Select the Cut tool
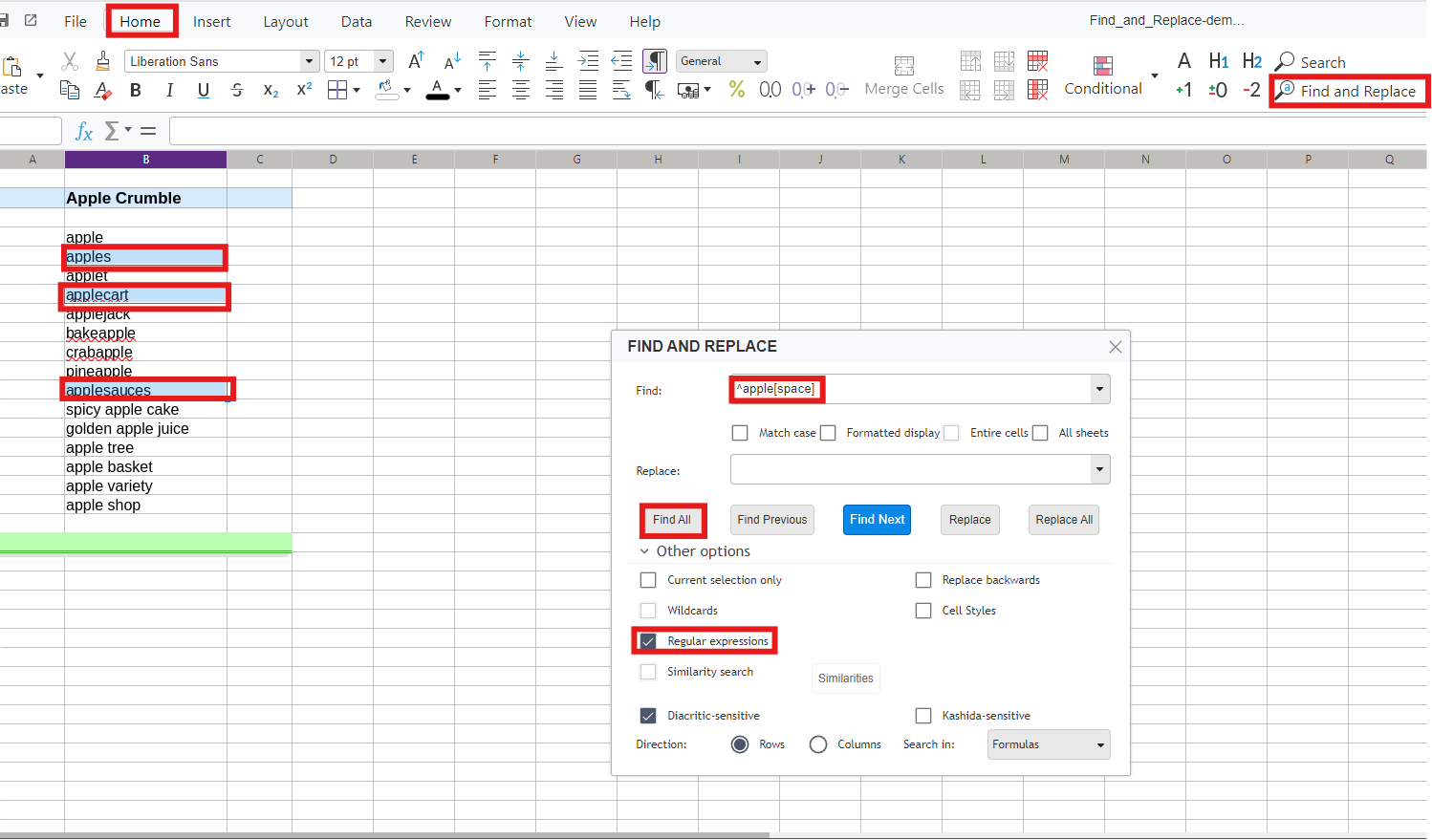 click(69, 60)
